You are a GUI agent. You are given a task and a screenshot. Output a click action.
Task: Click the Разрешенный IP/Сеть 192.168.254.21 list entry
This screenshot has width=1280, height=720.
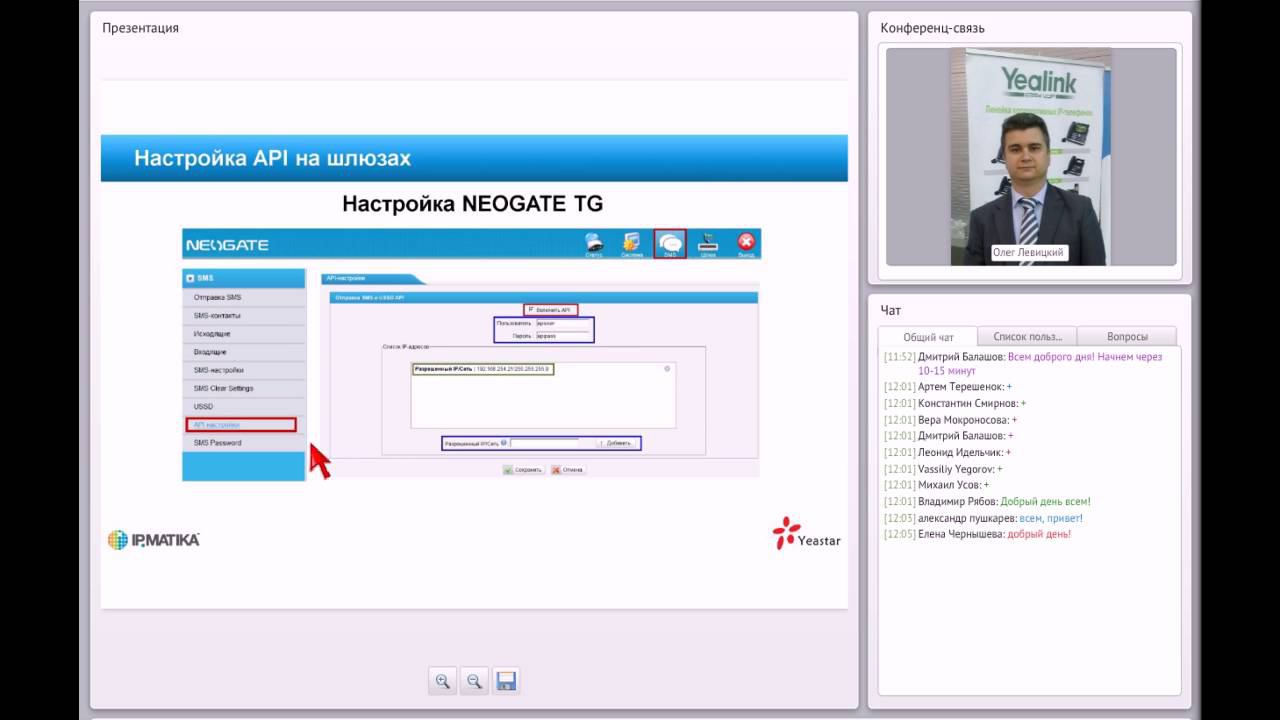[482, 369]
